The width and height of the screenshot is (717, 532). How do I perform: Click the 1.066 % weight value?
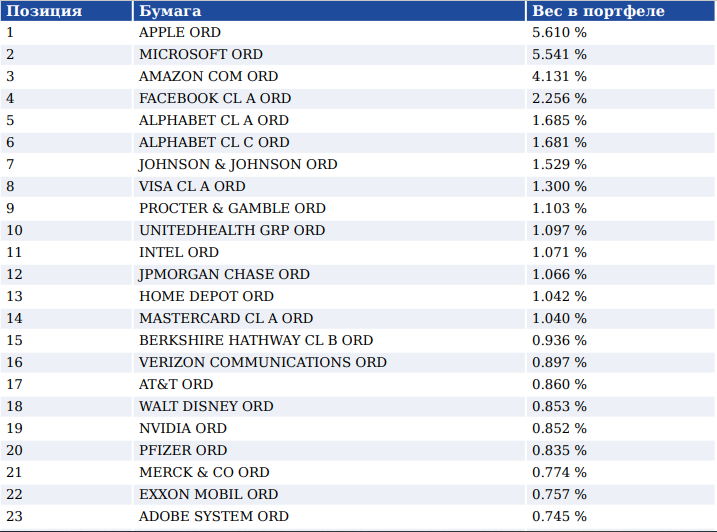tap(559, 274)
